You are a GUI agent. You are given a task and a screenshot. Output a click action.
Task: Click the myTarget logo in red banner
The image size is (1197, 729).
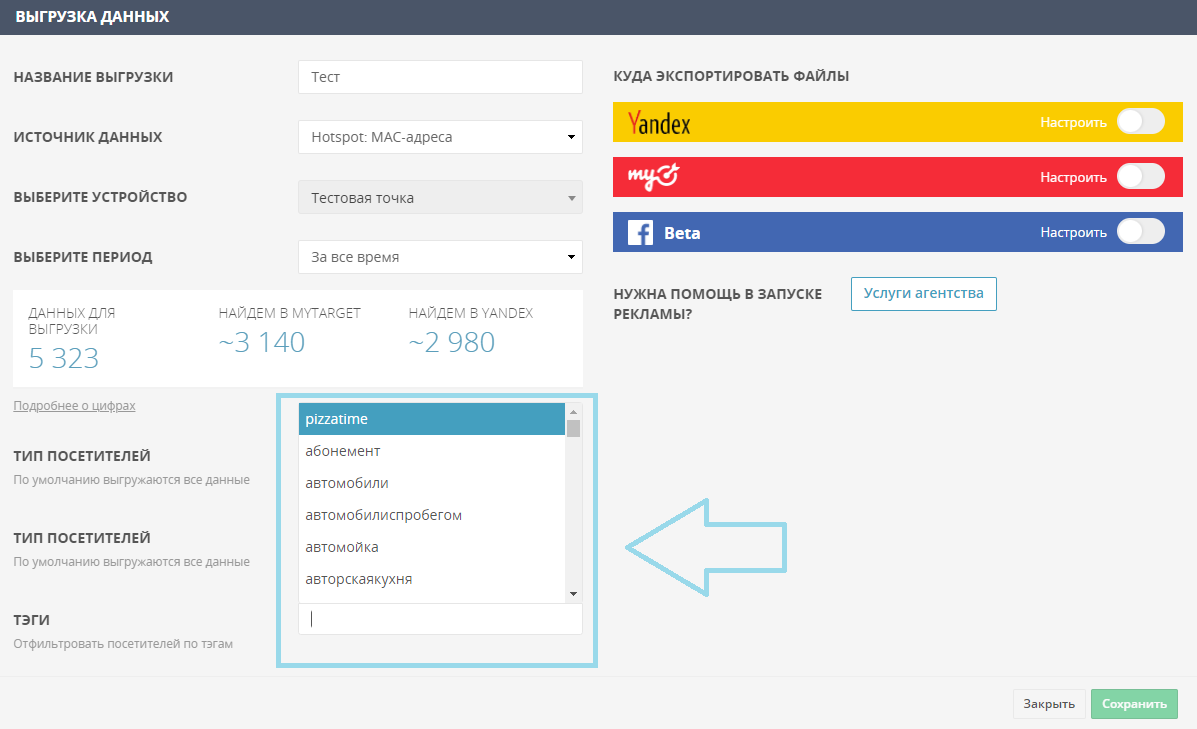[x=653, y=176]
